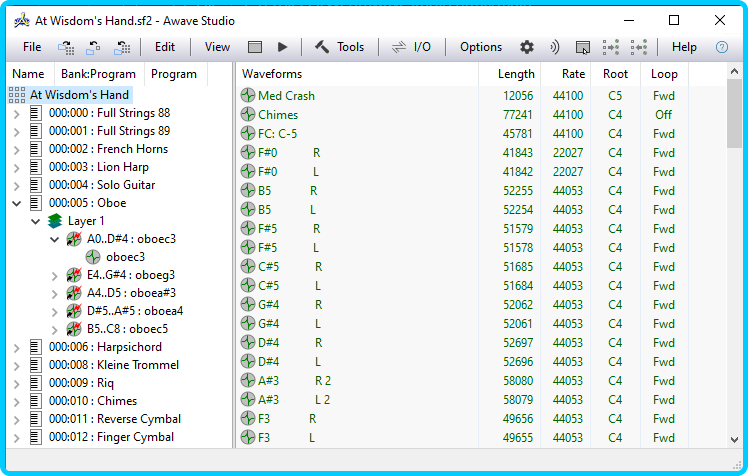Open settings with the gear icon
The width and height of the screenshot is (748, 476).
[x=527, y=47]
